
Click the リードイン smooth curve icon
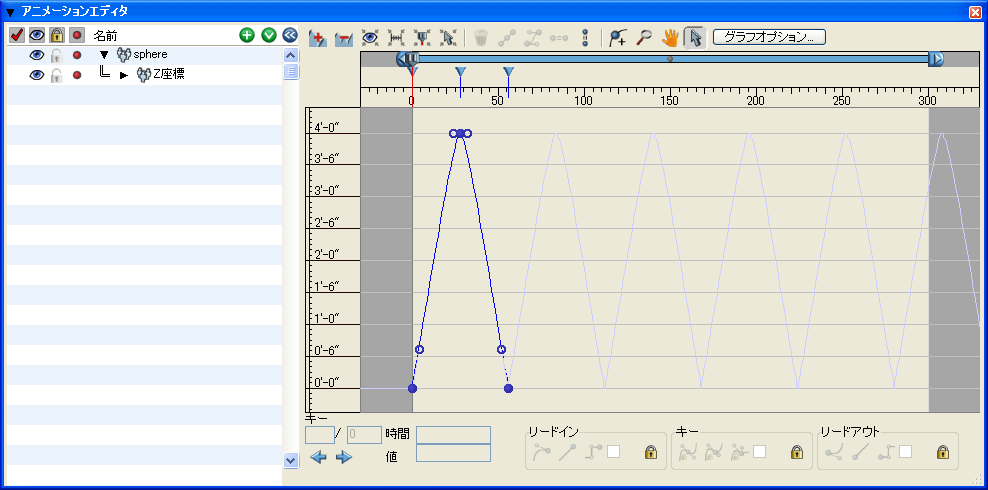coord(541,452)
